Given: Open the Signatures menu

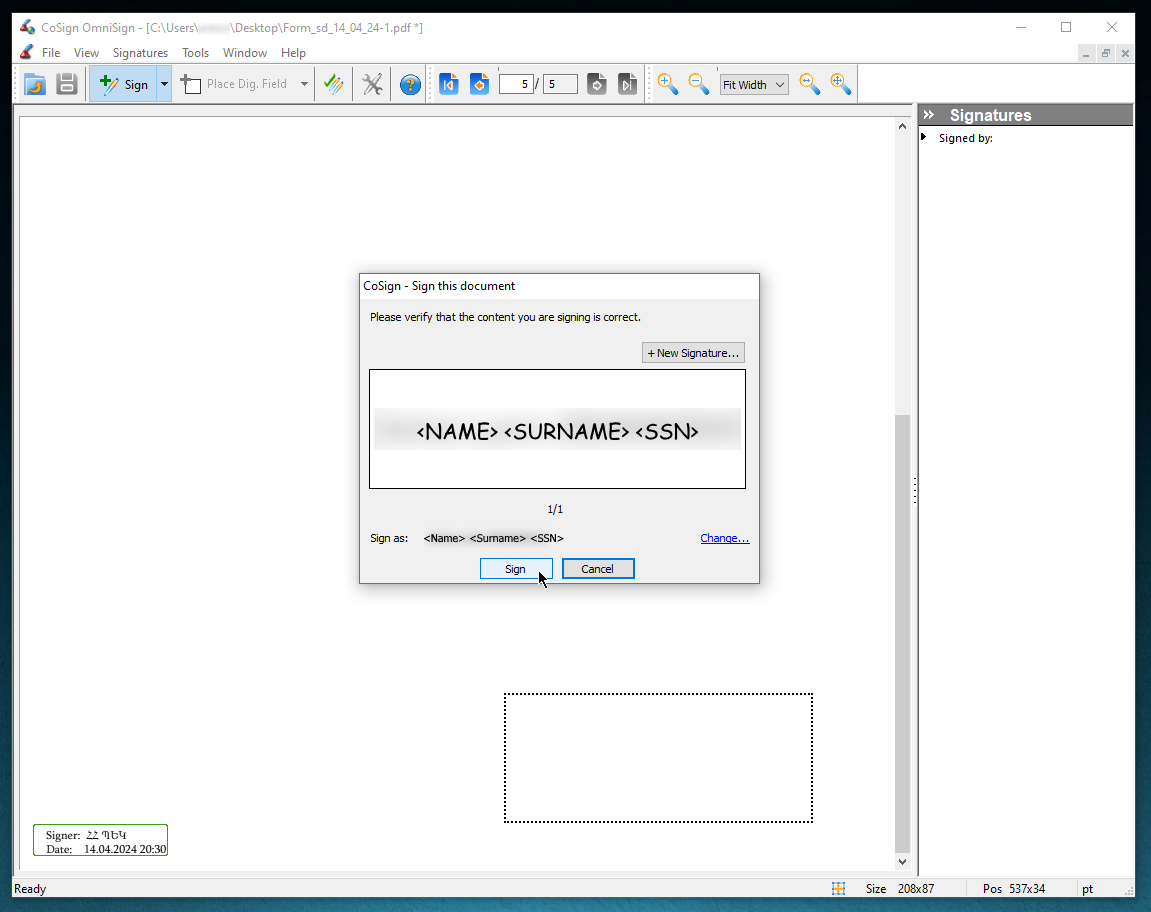Looking at the screenshot, I should [x=140, y=53].
